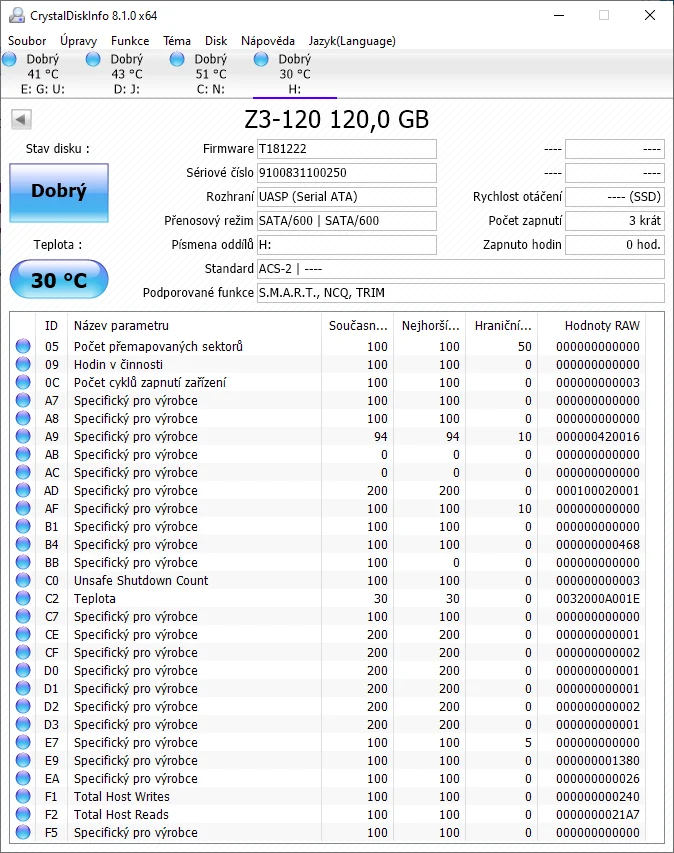Viewport: 674px width, 853px height.
Task: Click the Hodin v činnosti row text
Action: point(118,364)
